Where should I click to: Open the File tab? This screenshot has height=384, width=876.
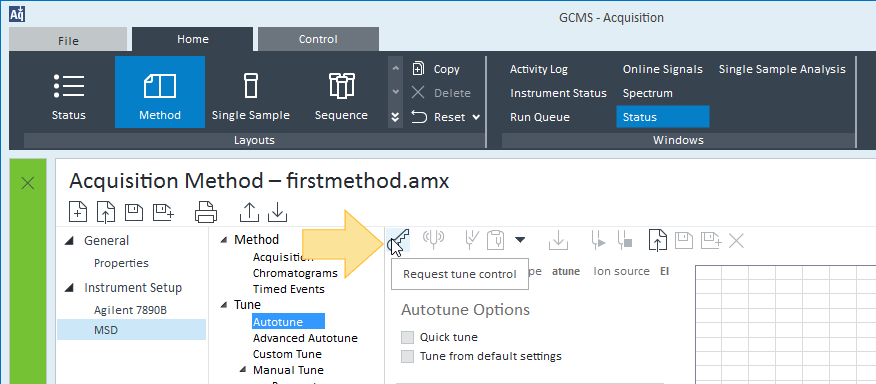pos(68,40)
